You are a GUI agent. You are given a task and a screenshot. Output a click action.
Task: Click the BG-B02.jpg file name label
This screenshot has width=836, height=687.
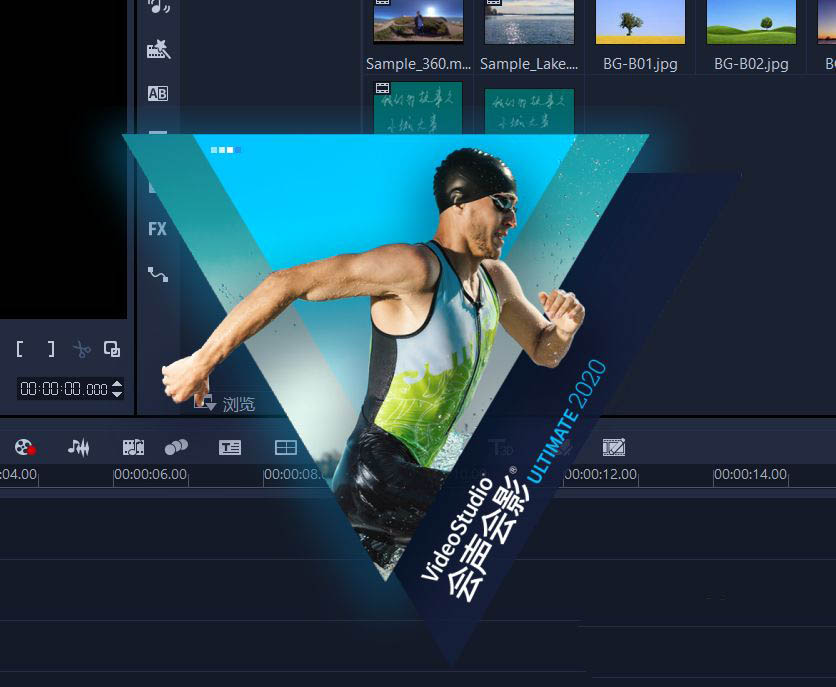751,64
